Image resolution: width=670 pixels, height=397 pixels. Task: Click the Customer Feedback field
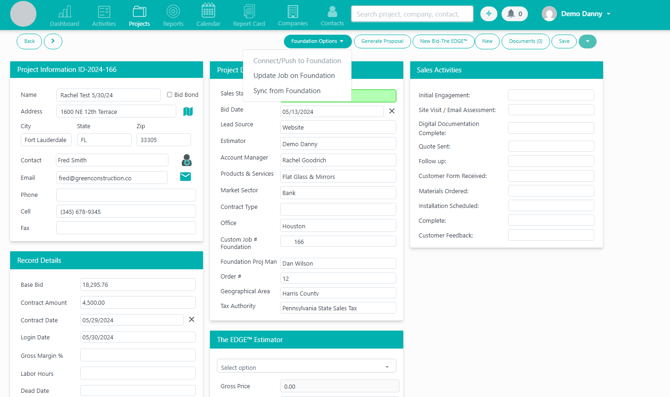click(x=551, y=235)
